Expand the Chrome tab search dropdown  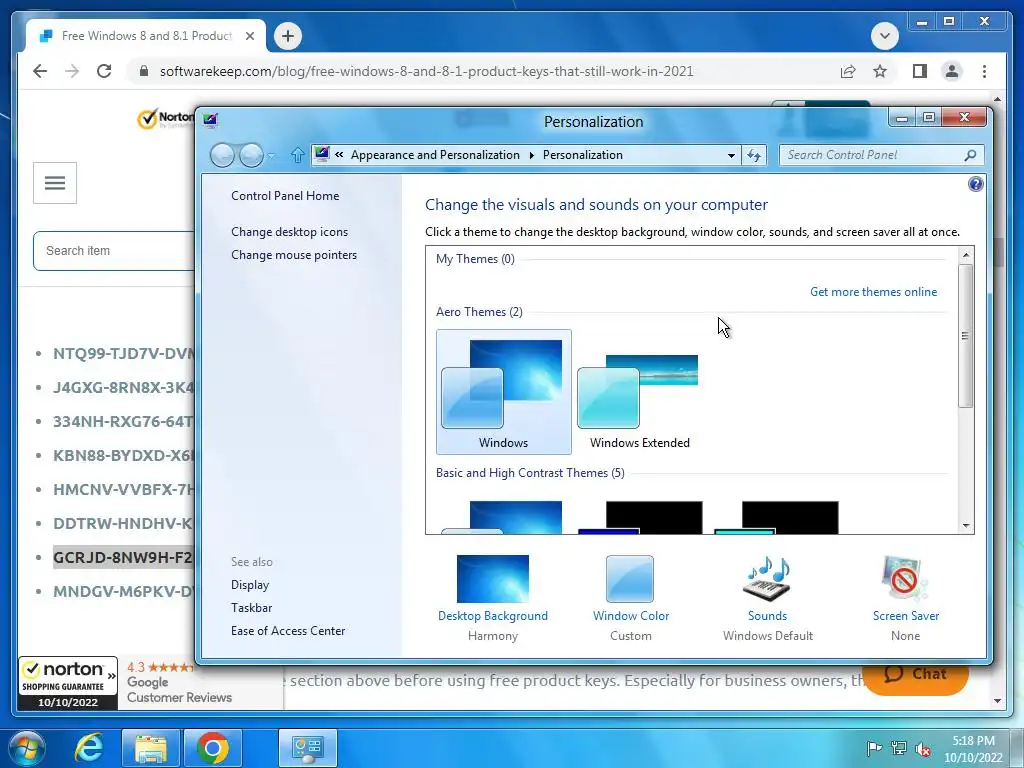884,35
